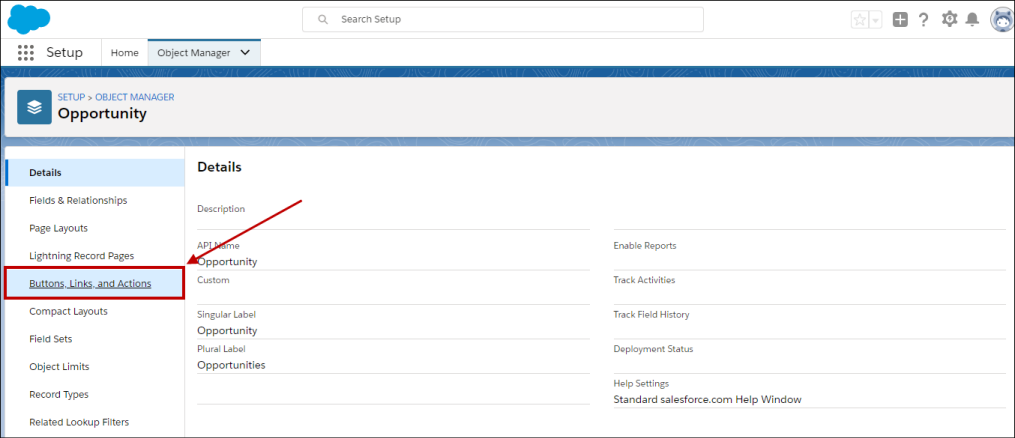This screenshot has height=438, width=1015.
Task: Click the favorites star icon
Action: click(859, 20)
